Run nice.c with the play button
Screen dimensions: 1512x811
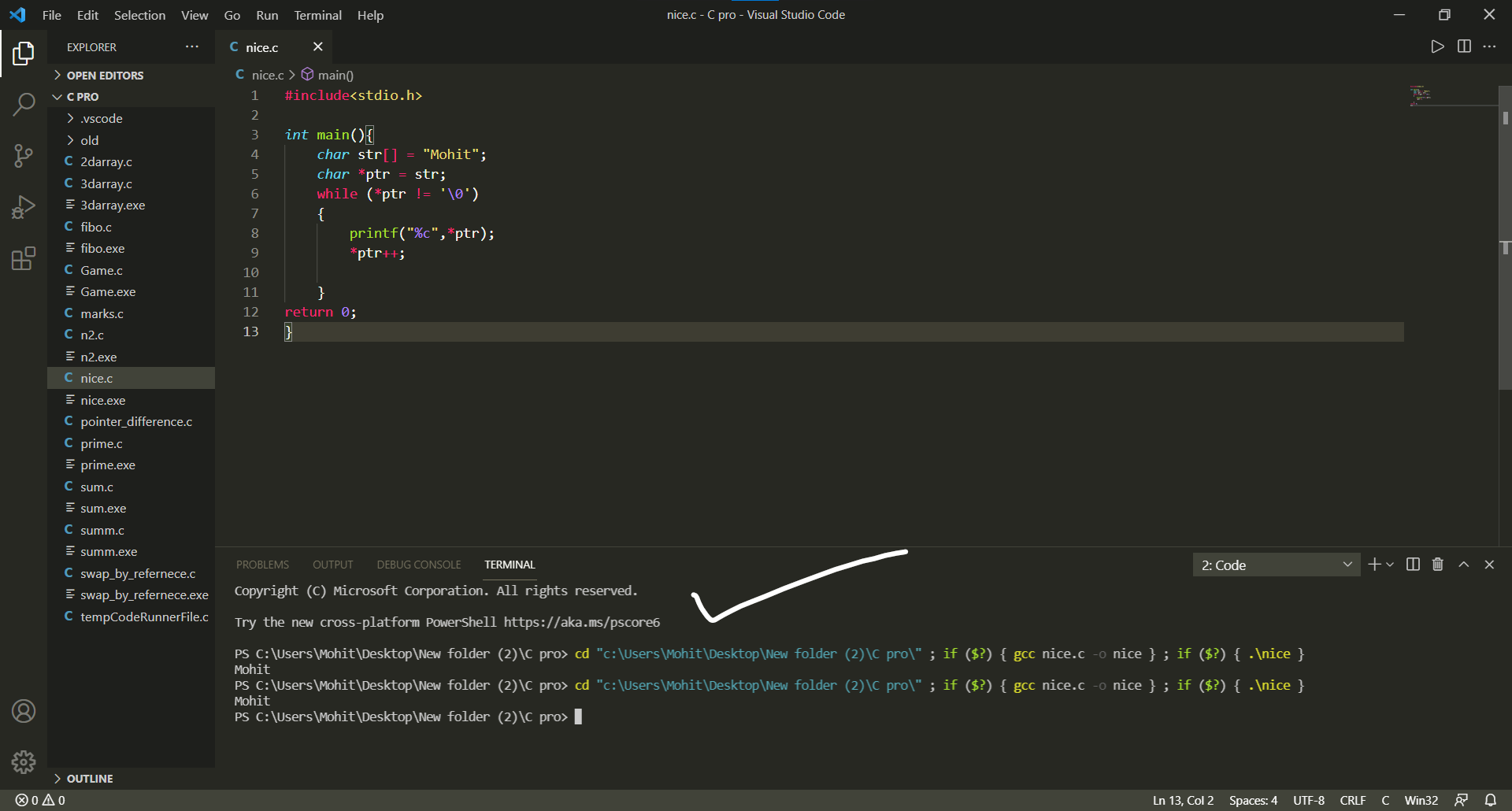click(x=1436, y=46)
